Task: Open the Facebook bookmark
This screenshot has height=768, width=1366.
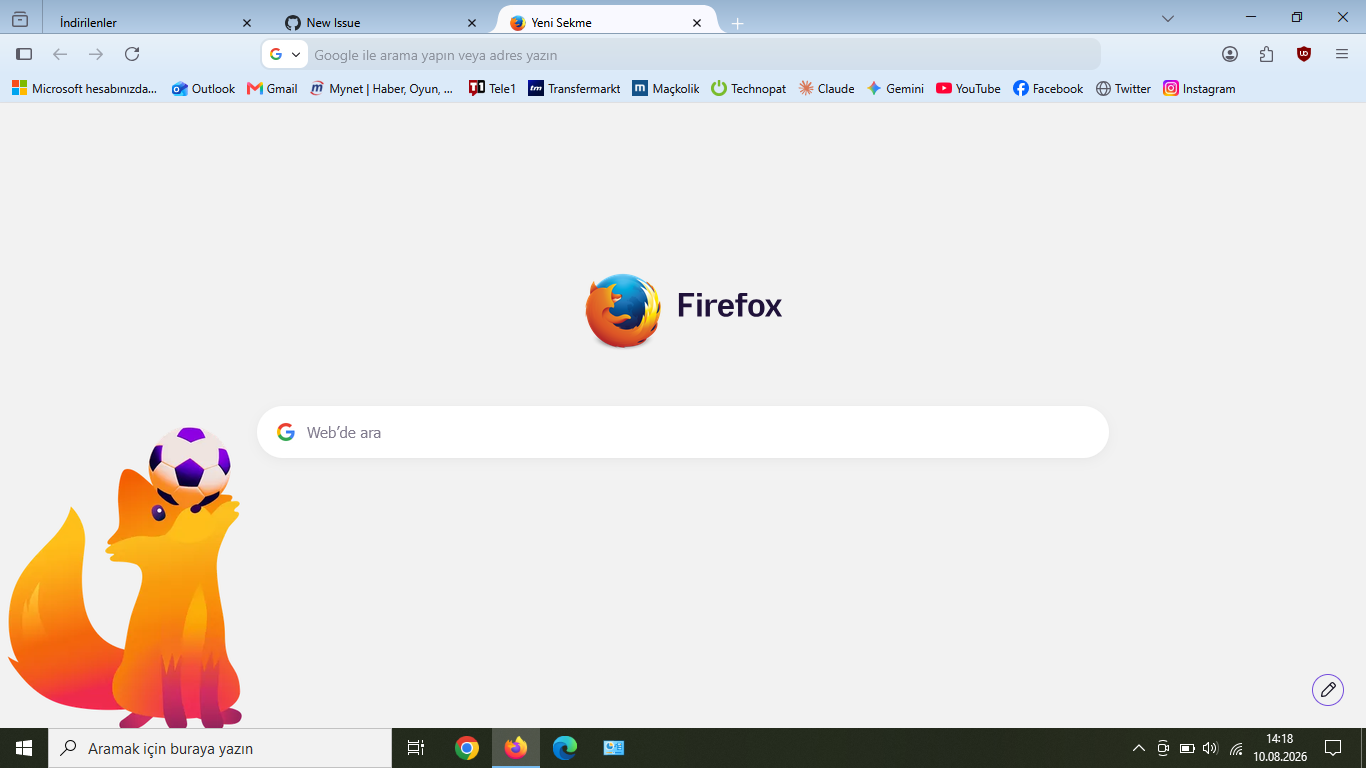Action: point(1048,89)
